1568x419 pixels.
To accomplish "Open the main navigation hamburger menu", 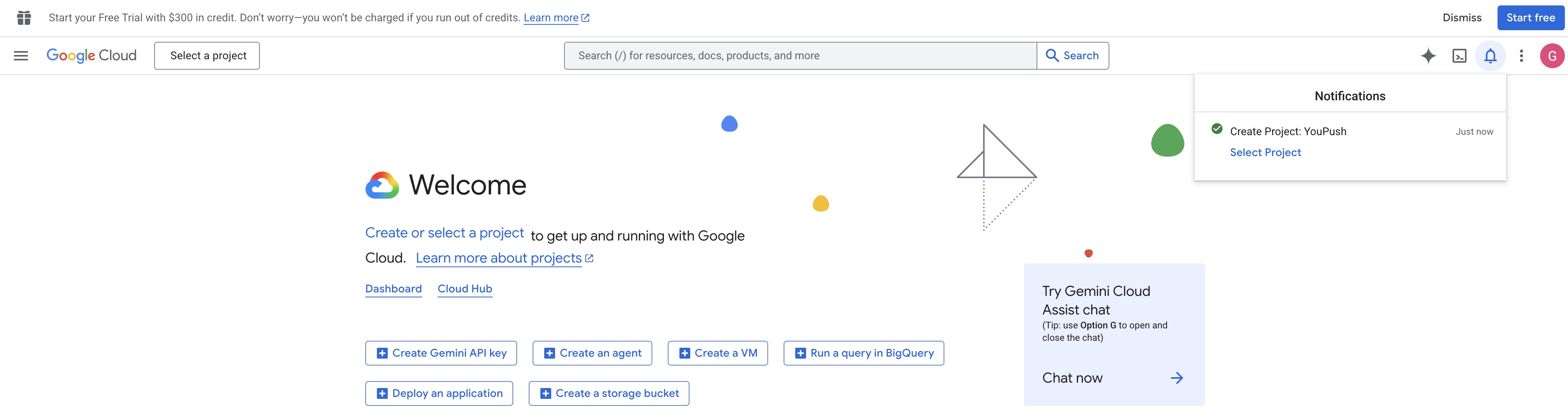I will [x=21, y=55].
